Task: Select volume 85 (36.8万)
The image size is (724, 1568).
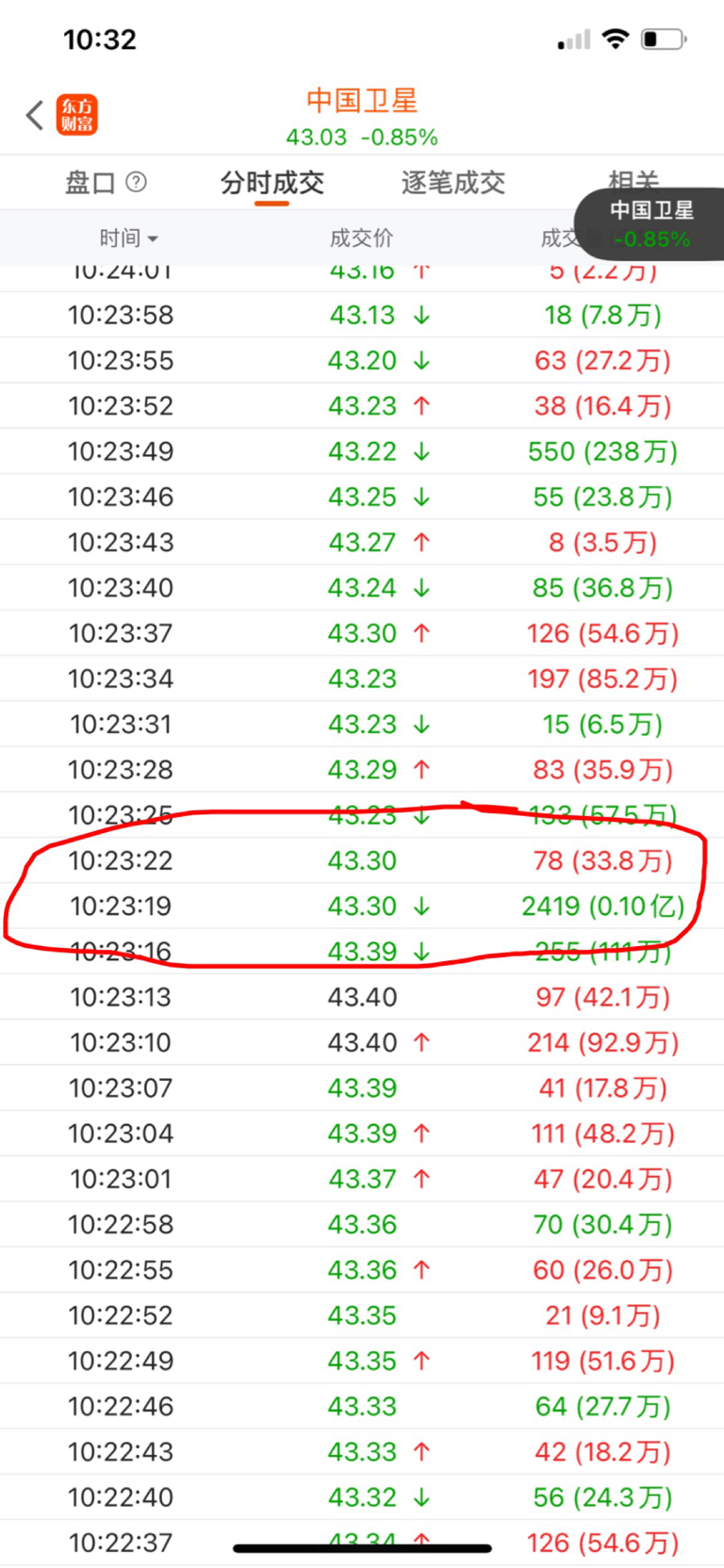Action: point(602,587)
